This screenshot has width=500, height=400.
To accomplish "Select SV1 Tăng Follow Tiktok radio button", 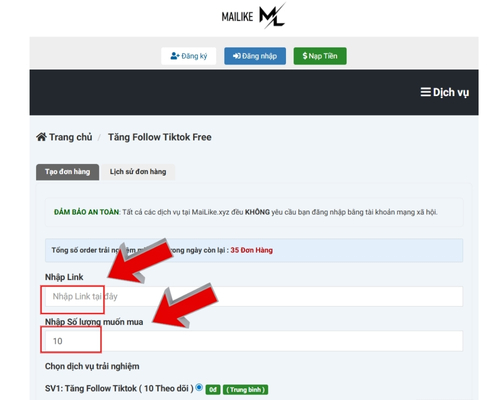I will pyautogui.click(x=199, y=387).
